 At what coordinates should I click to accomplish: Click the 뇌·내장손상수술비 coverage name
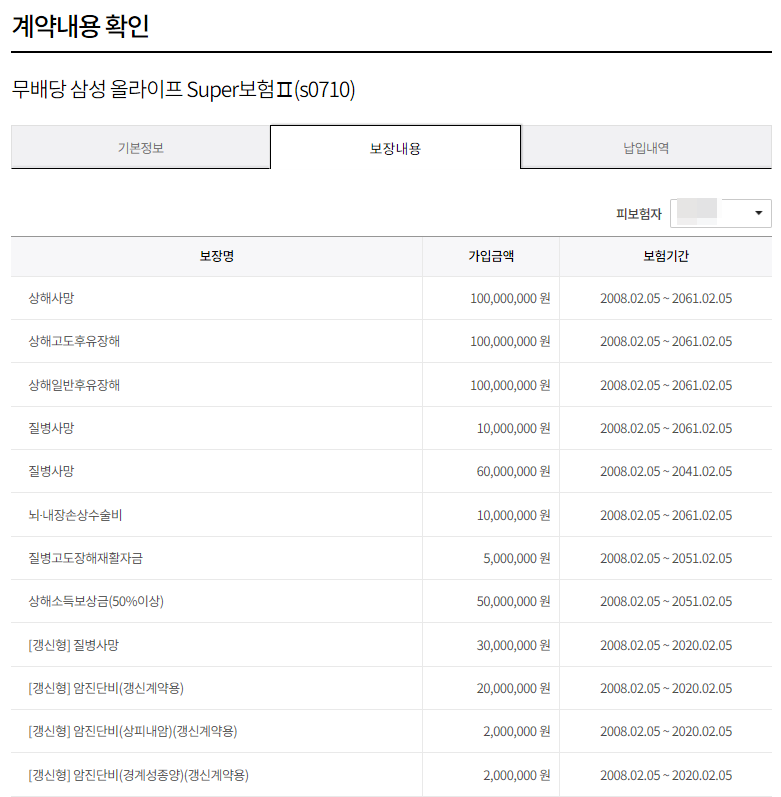75,515
